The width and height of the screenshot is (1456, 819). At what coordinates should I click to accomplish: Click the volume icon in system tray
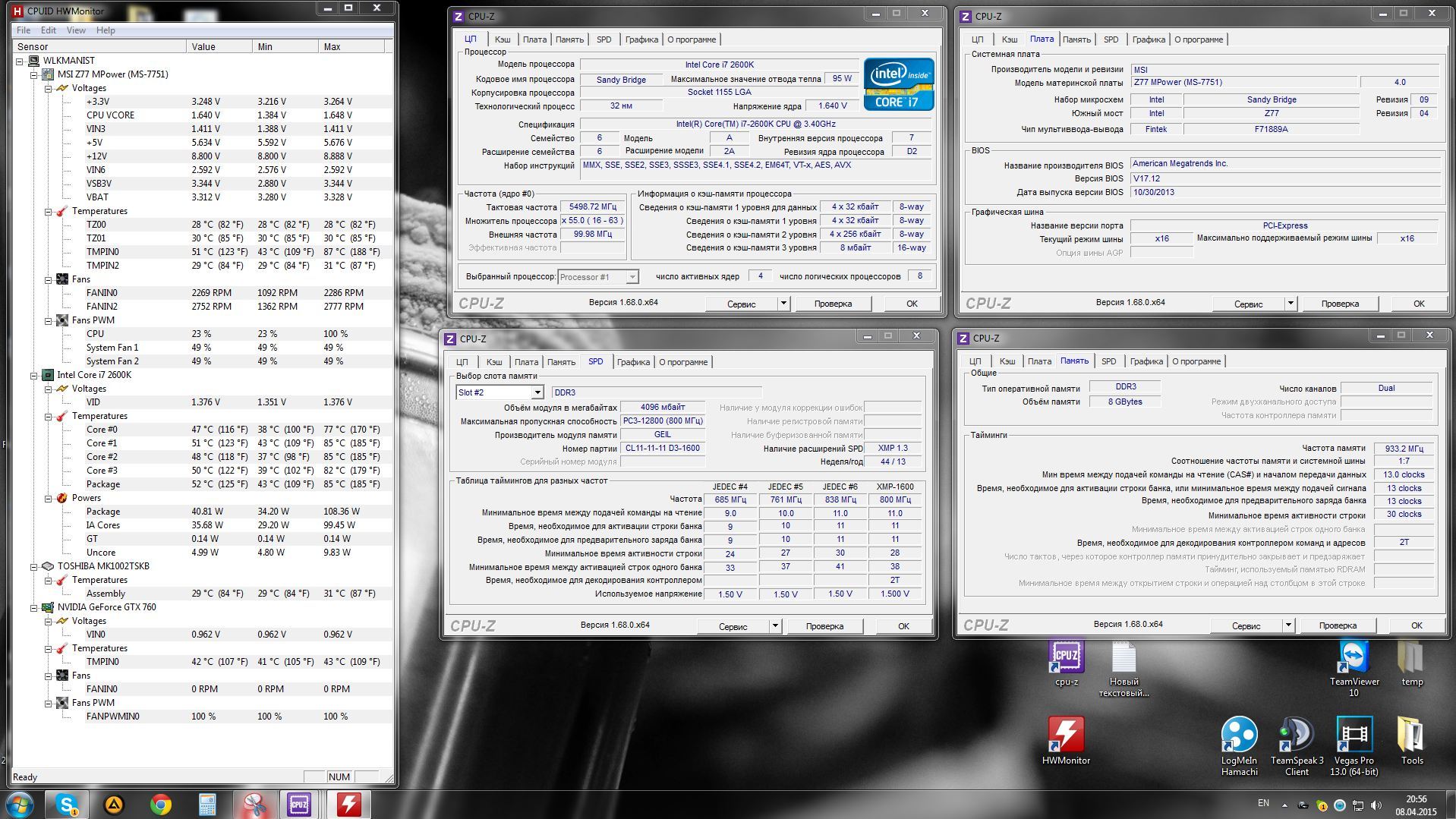point(1376,805)
